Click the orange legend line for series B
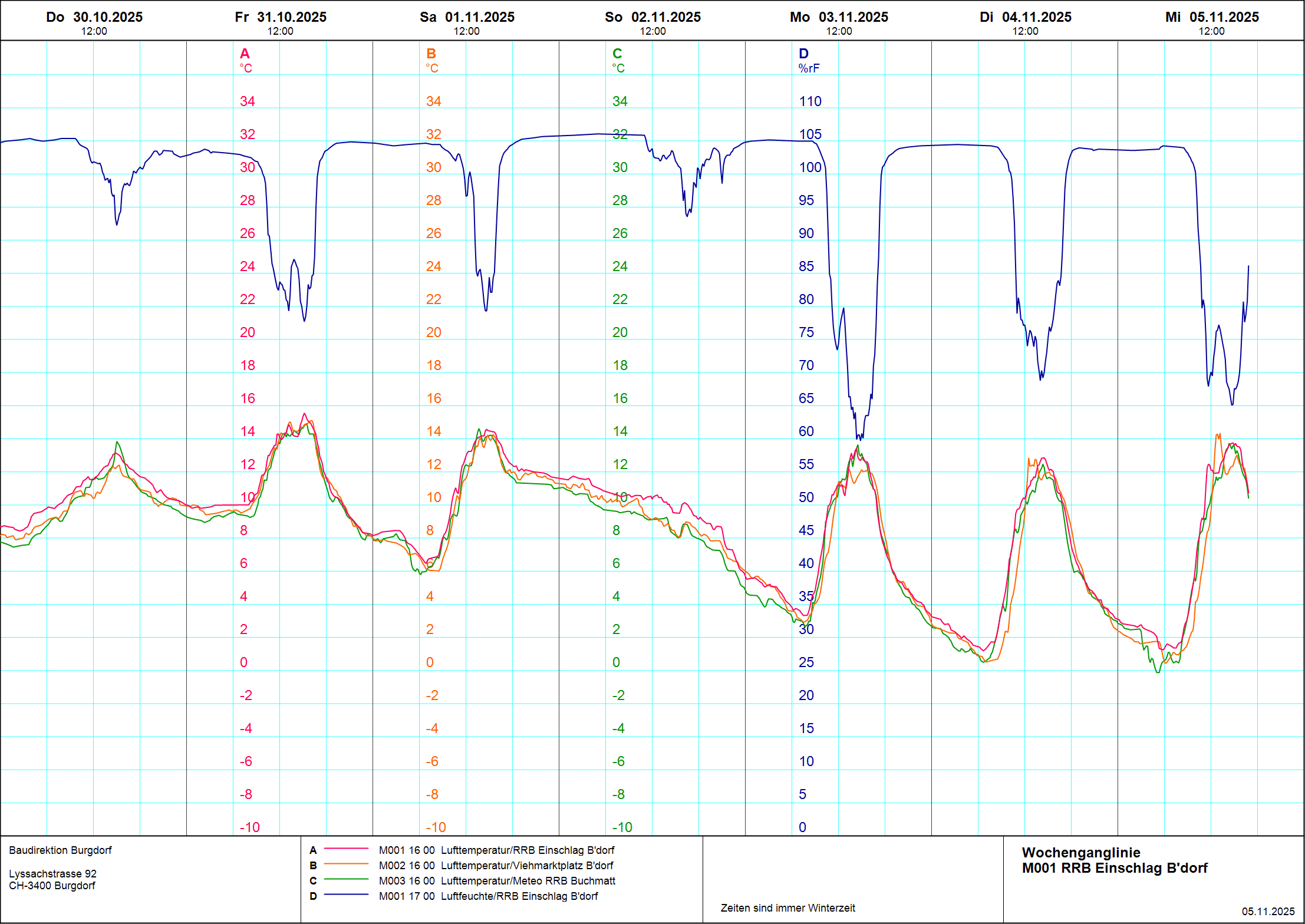Screen dimensions: 1305x924 point(347,864)
